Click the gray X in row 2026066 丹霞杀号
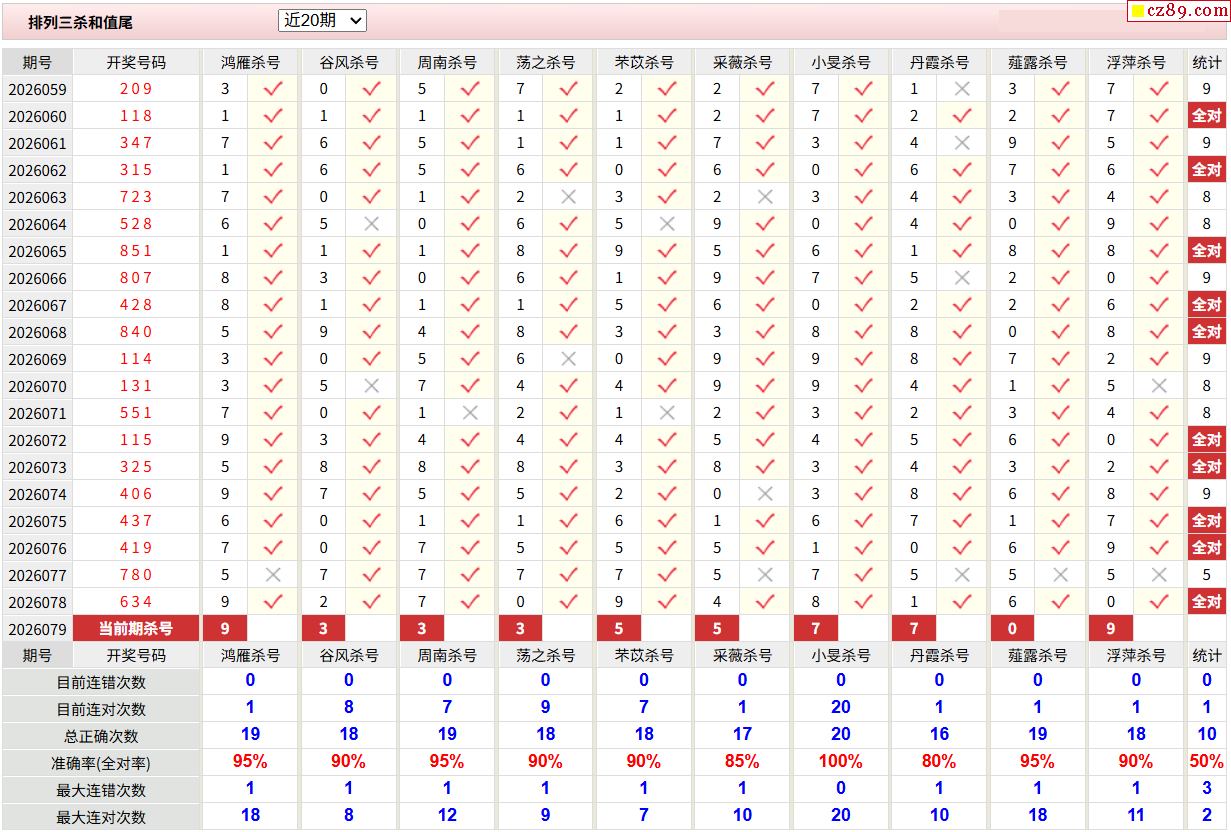The height and width of the screenshot is (832, 1231). [962, 278]
